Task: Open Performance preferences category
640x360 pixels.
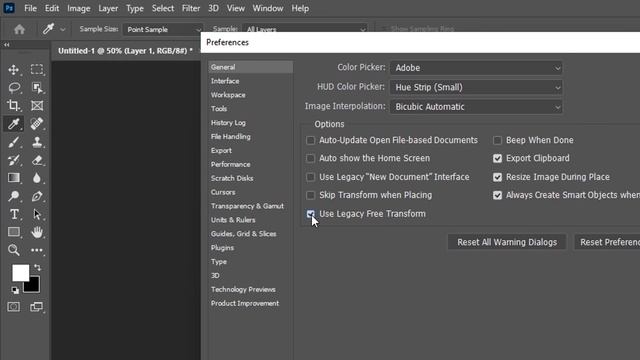Action: tap(231, 164)
